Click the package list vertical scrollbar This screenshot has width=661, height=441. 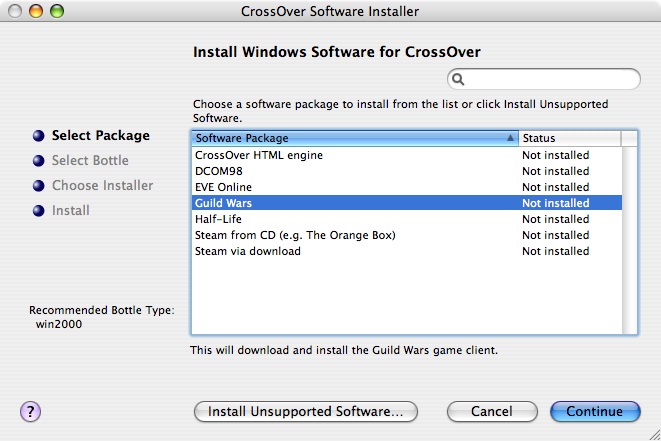point(629,240)
